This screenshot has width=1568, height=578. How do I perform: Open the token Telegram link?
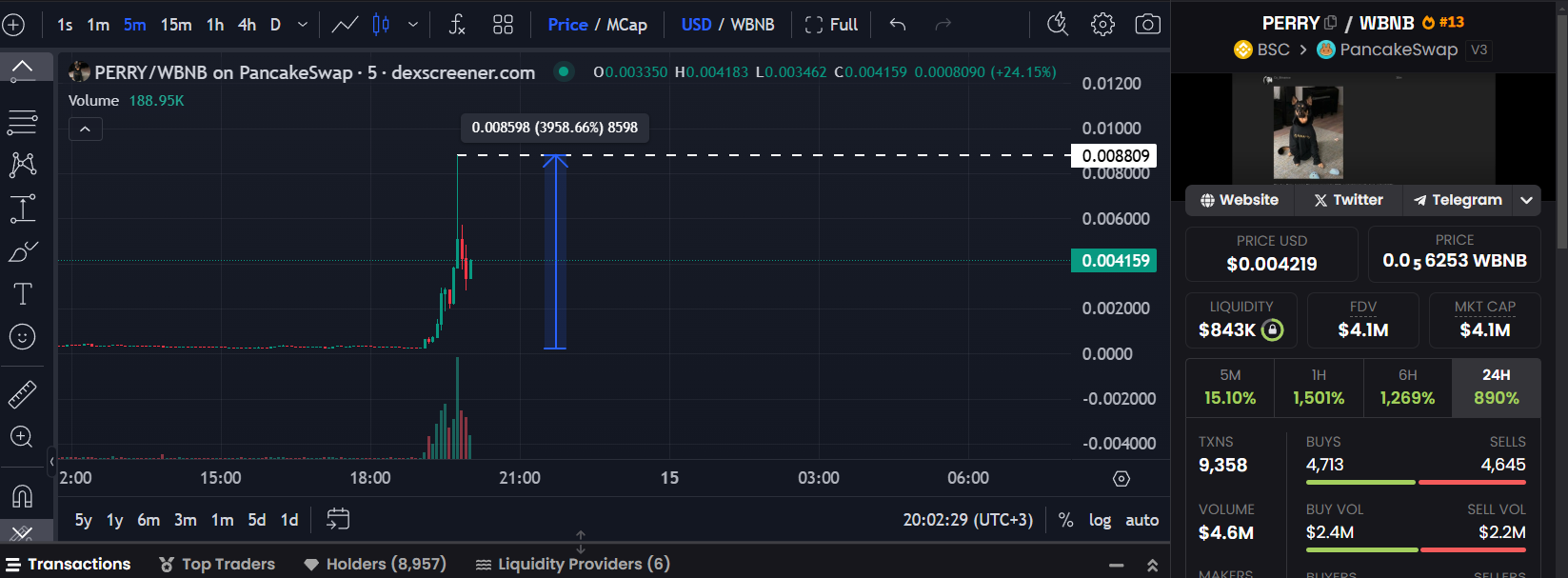click(1458, 200)
